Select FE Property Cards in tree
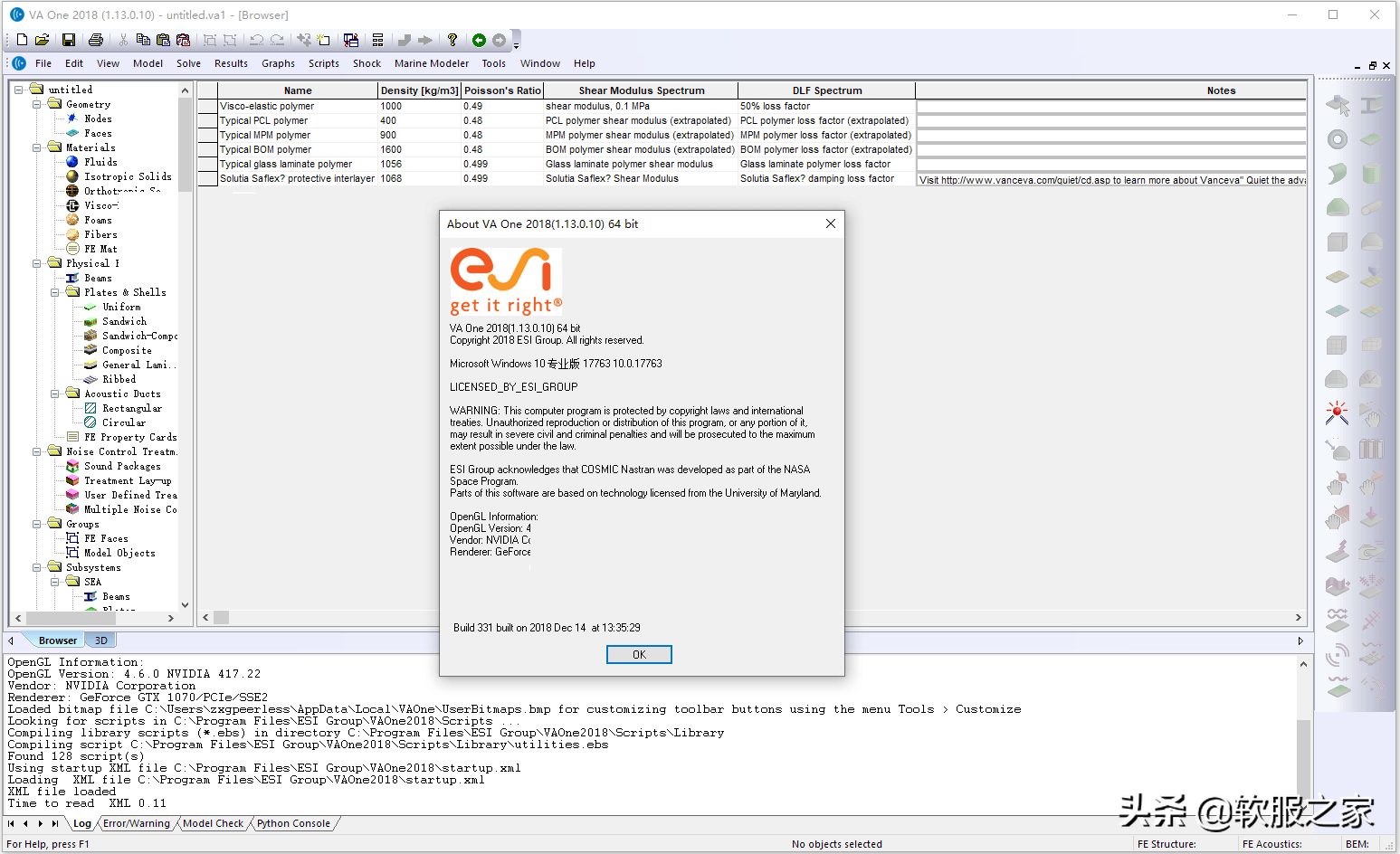 click(x=130, y=437)
